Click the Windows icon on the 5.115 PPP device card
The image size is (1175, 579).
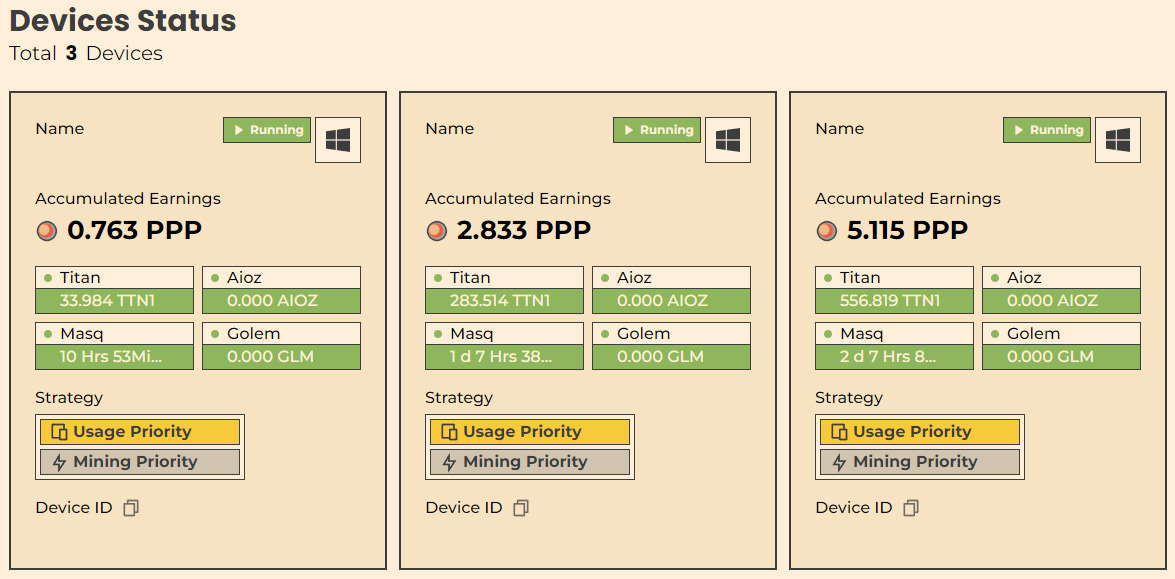click(1118, 140)
